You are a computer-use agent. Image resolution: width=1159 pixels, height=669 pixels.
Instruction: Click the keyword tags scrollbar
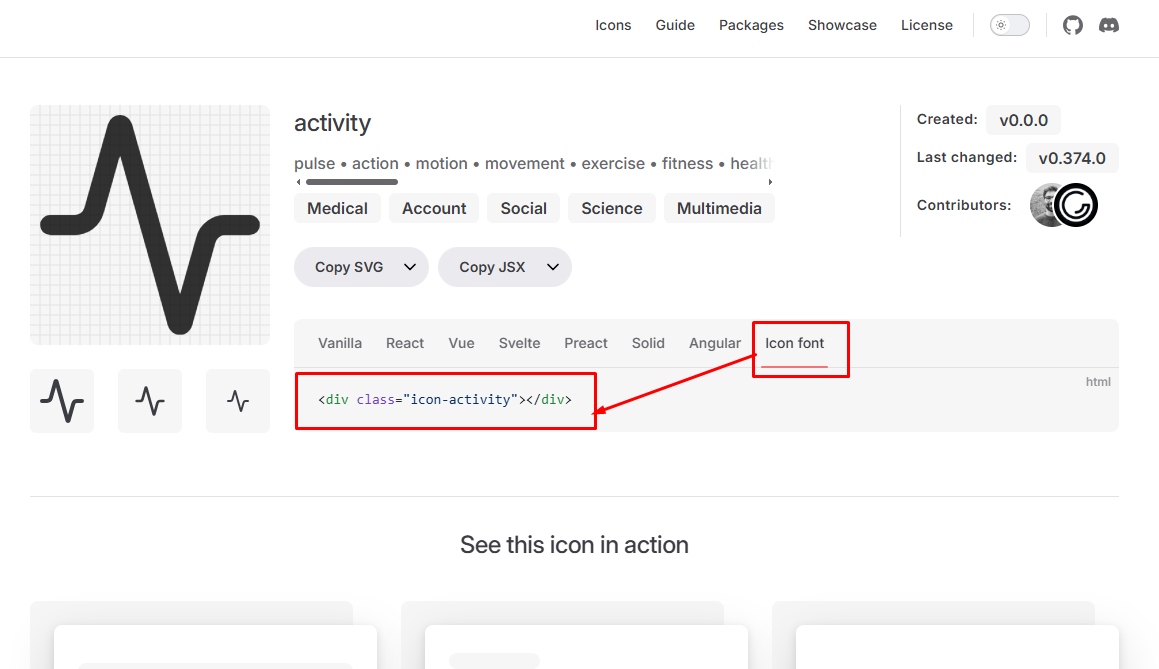(348, 182)
